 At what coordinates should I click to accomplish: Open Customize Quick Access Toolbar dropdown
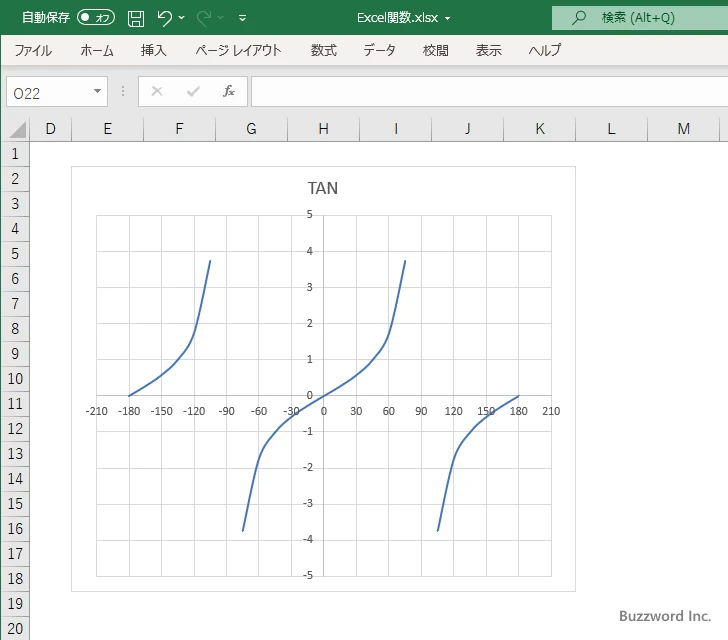pyautogui.click(x=242, y=18)
